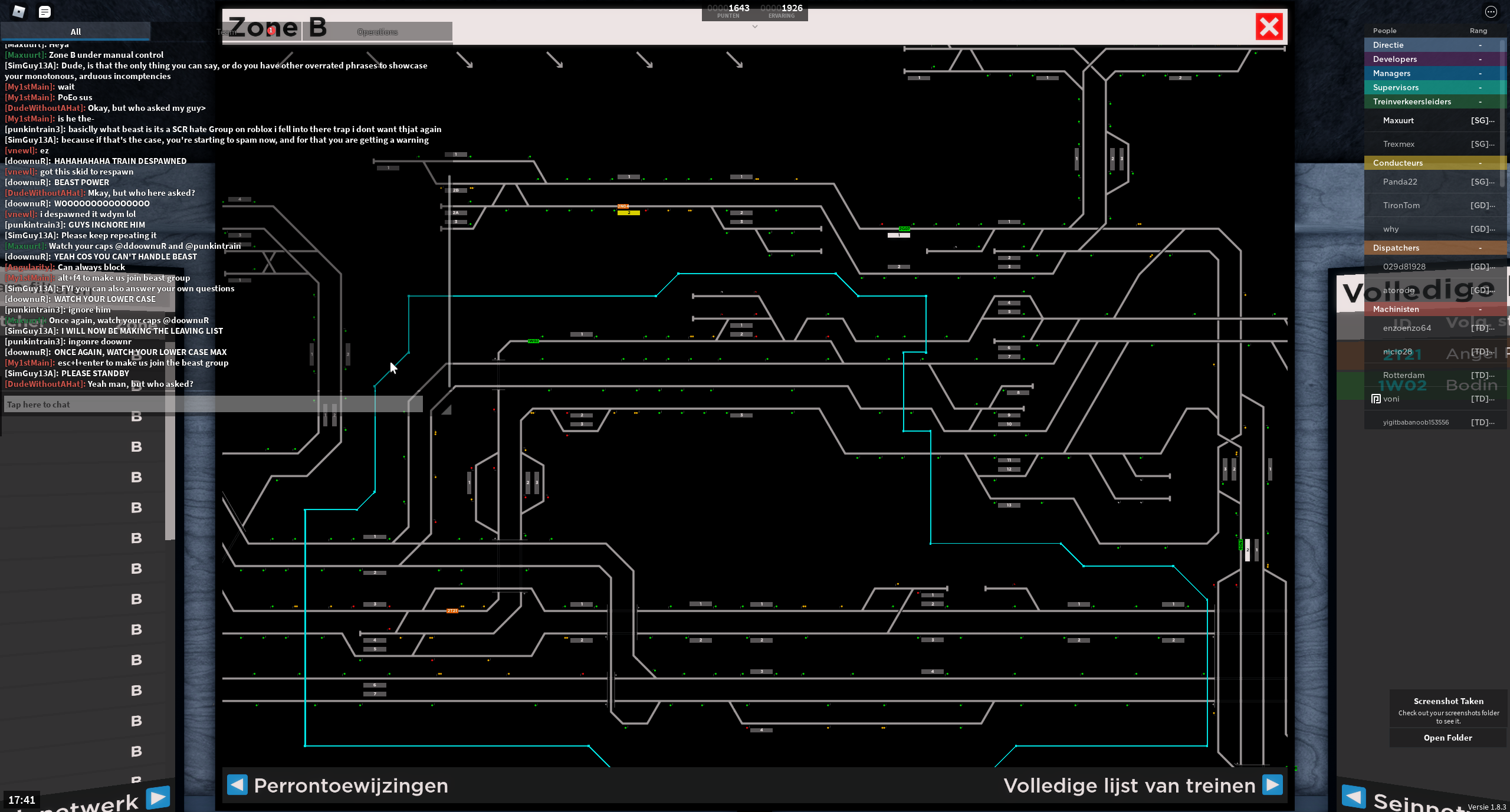The height and width of the screenshot is (812, 1510).
Task: Open the Roblox menu logo icon
Action: [x=18, y=11]
